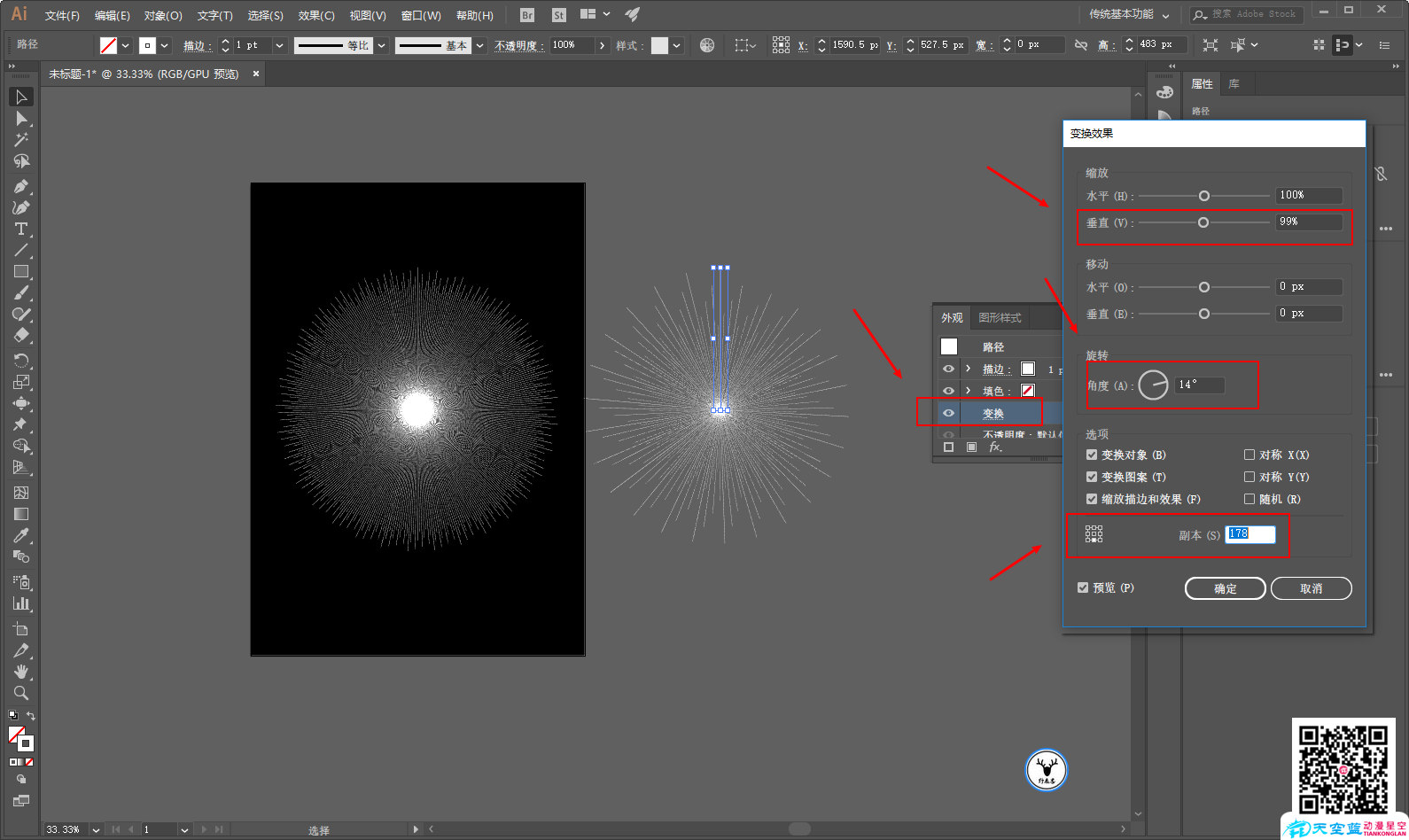Select the Rotate tool
Viewport: 1409px width, 840px height.
point(21,360)
